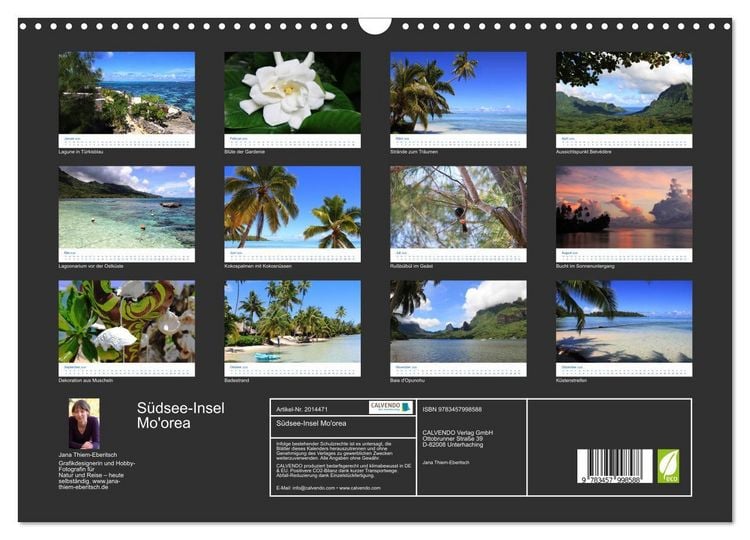Image resolution: width=750 pixels, height=540 pixels.
Task: Select the Lagune in Türkisblau photo
Action: point(127,93)
